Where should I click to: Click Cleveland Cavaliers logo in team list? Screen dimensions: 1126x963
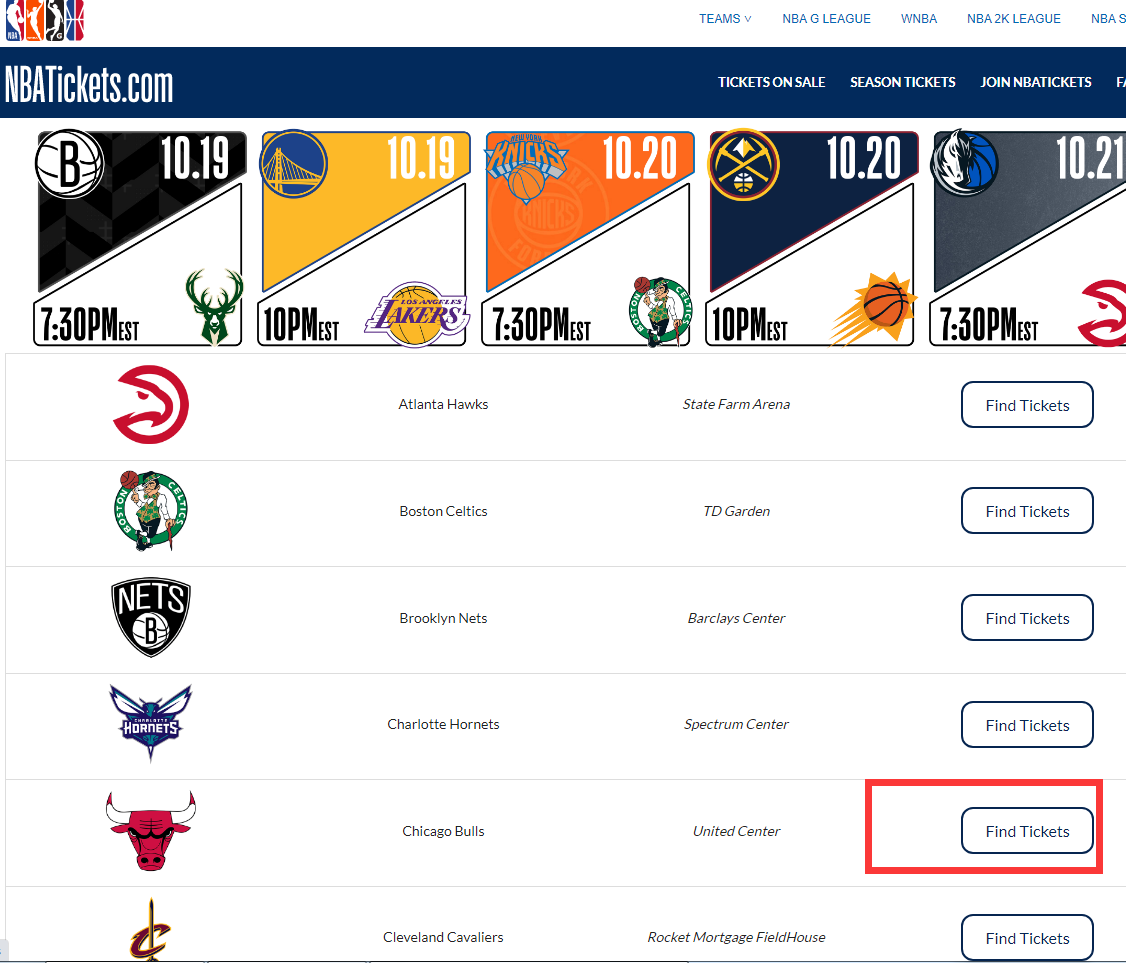[x=150, y=929]
